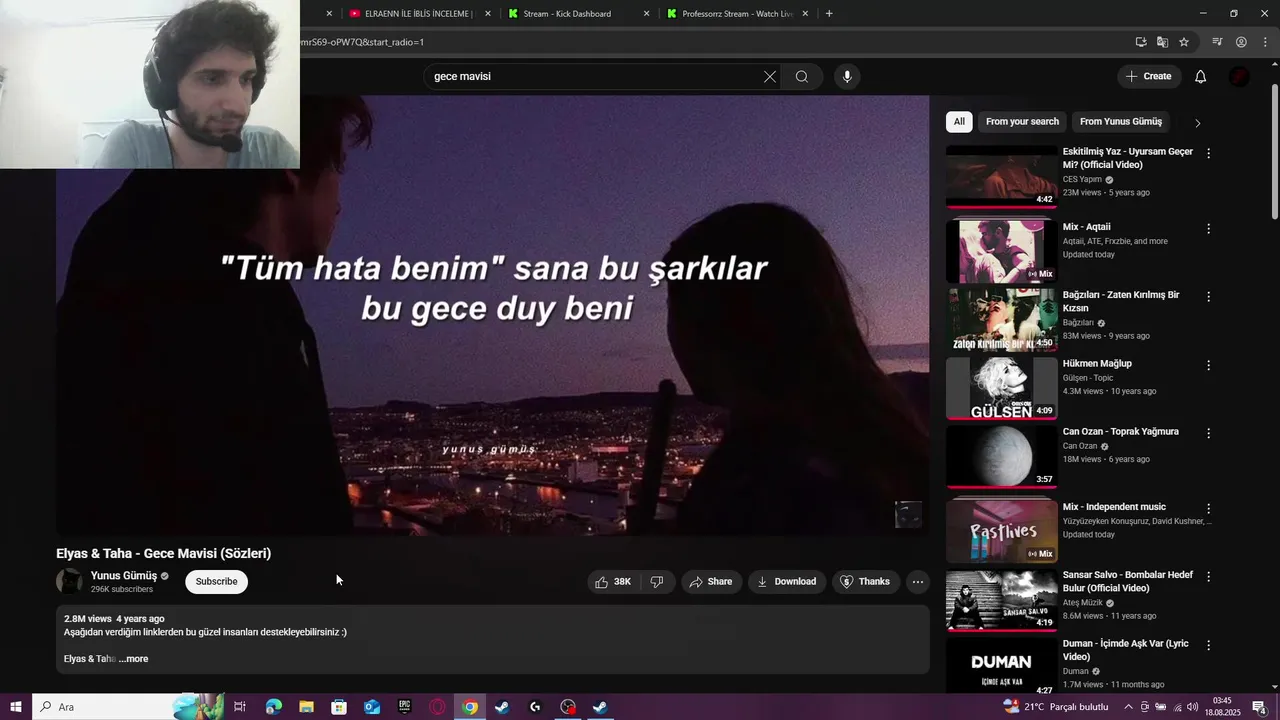Image resolution: width=1280 pixels, height=720 pixels.
Task: Open Task View on the taskbar
Action: (240, 707)
